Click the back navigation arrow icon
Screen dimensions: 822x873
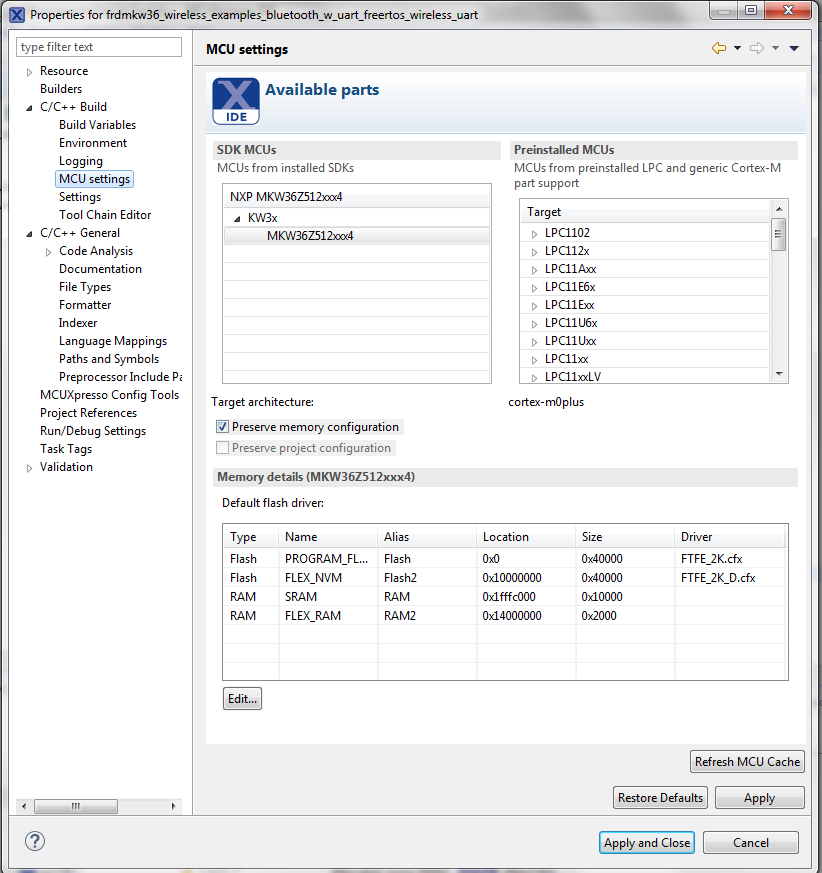[716, 47]
